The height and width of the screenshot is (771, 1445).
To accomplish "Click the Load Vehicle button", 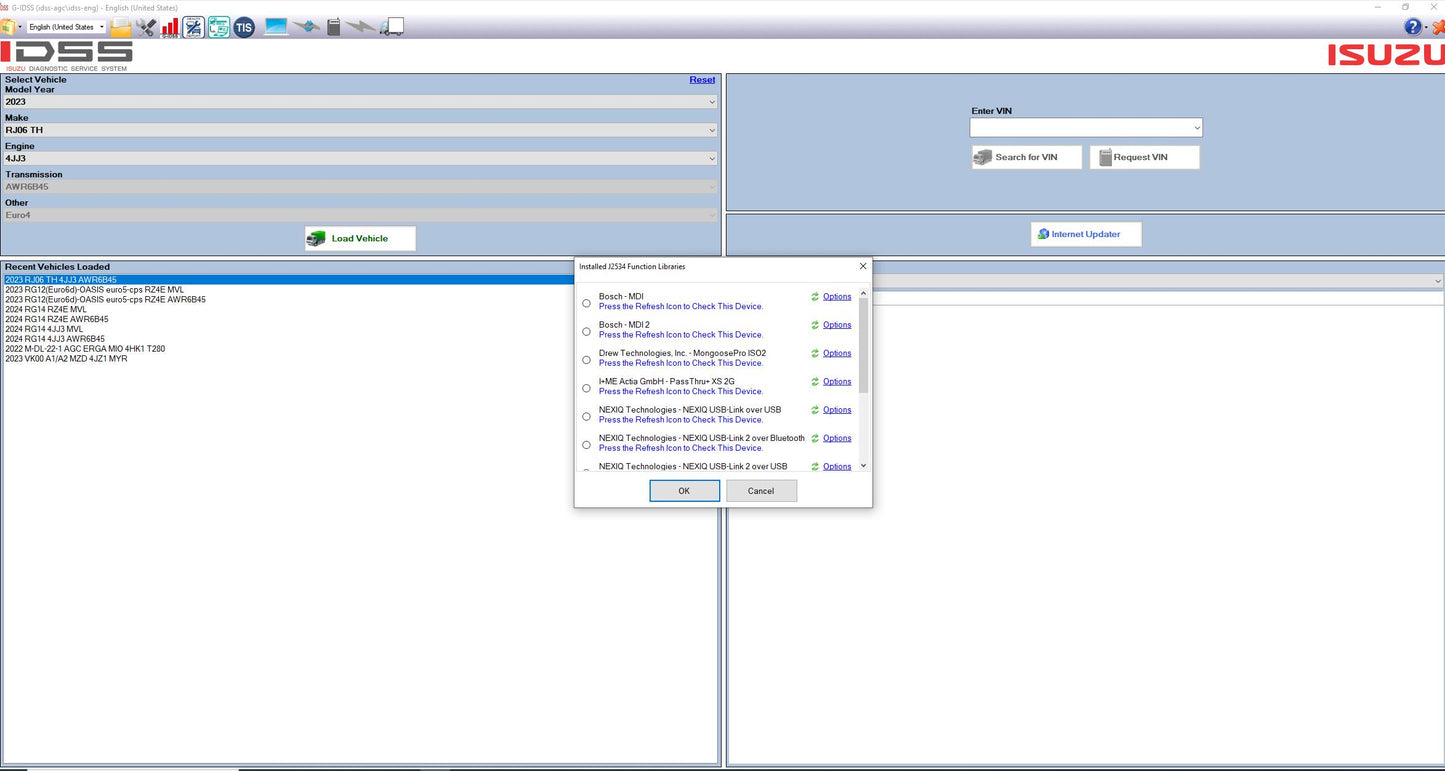I will (359, 238).
